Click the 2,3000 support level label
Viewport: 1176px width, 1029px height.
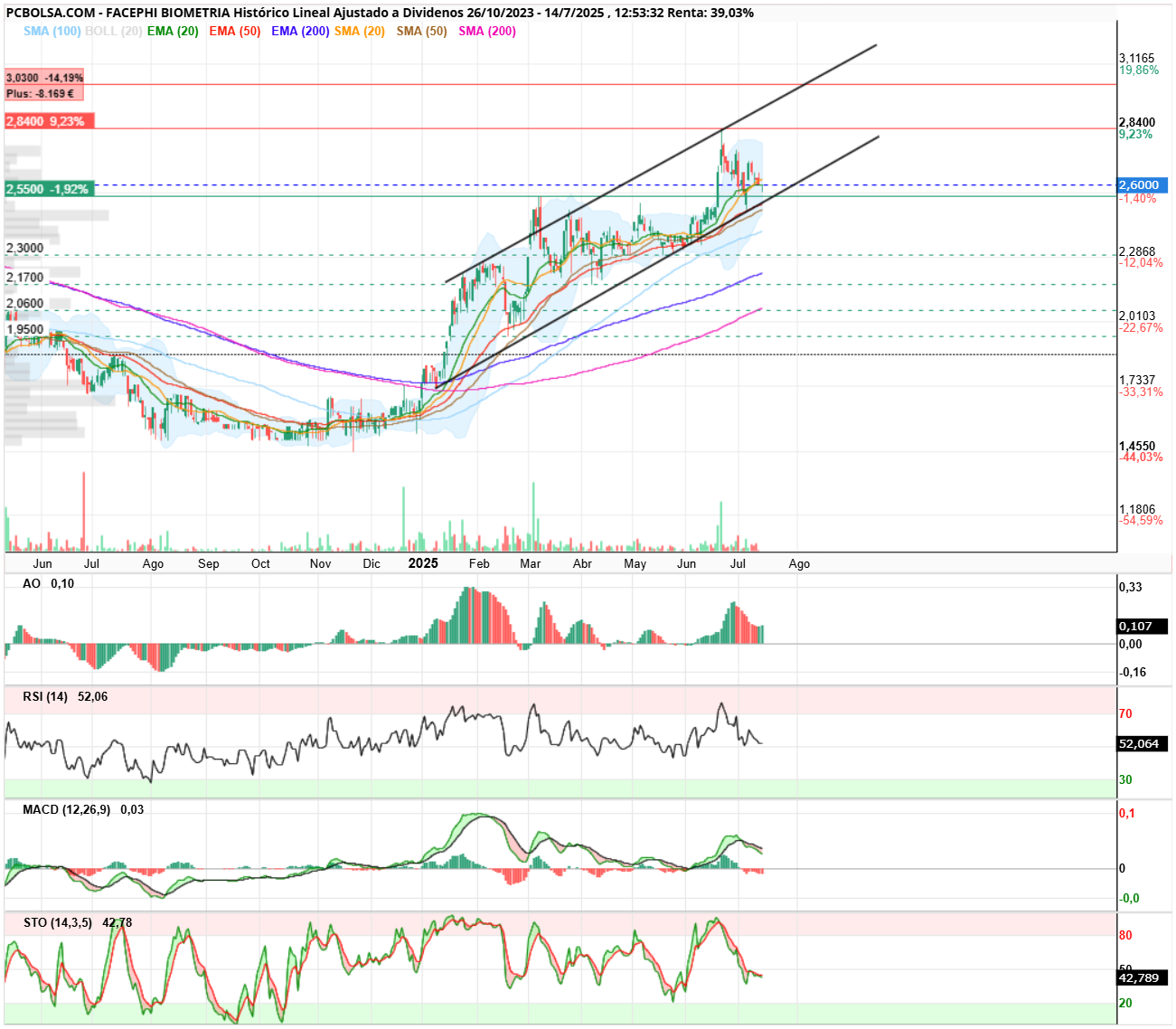(x=24, y=248)
